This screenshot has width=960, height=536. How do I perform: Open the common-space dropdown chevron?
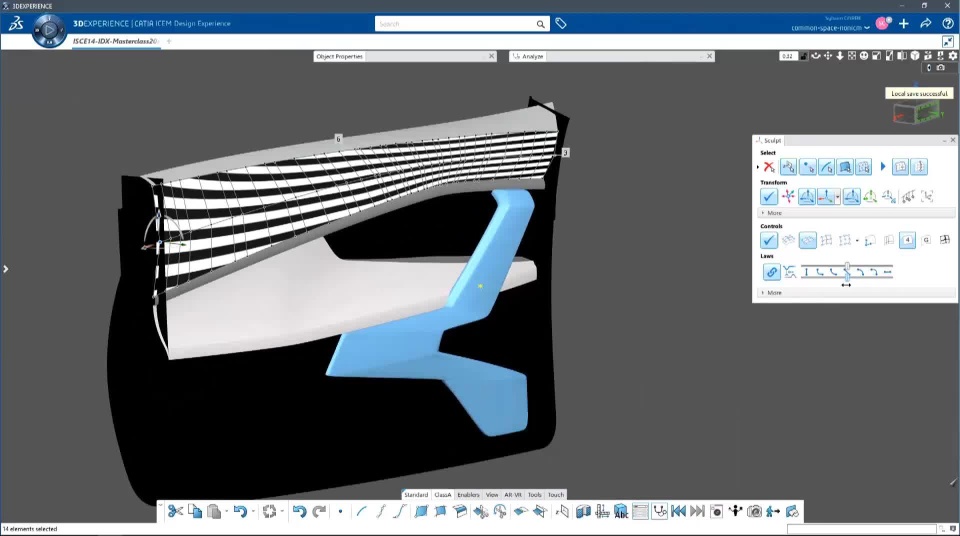[x=867, y=28]
